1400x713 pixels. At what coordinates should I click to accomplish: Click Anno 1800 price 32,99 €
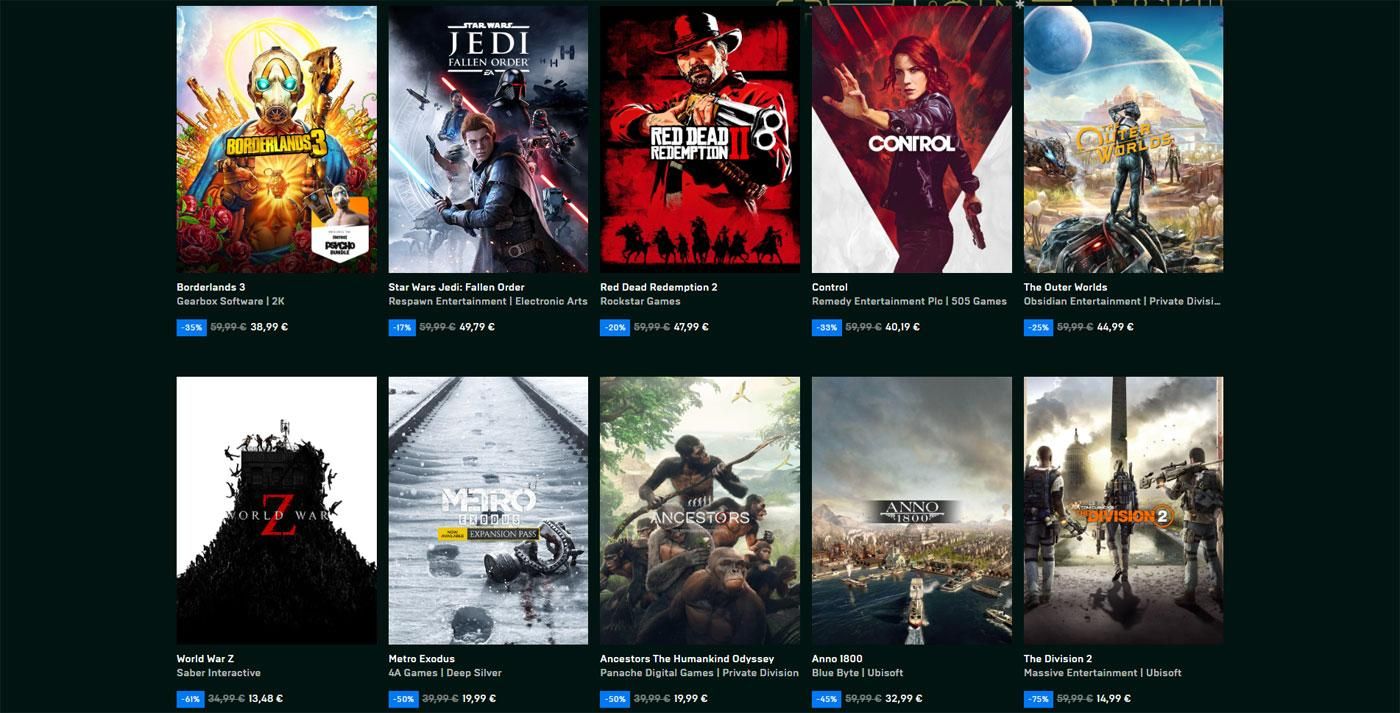903,699
